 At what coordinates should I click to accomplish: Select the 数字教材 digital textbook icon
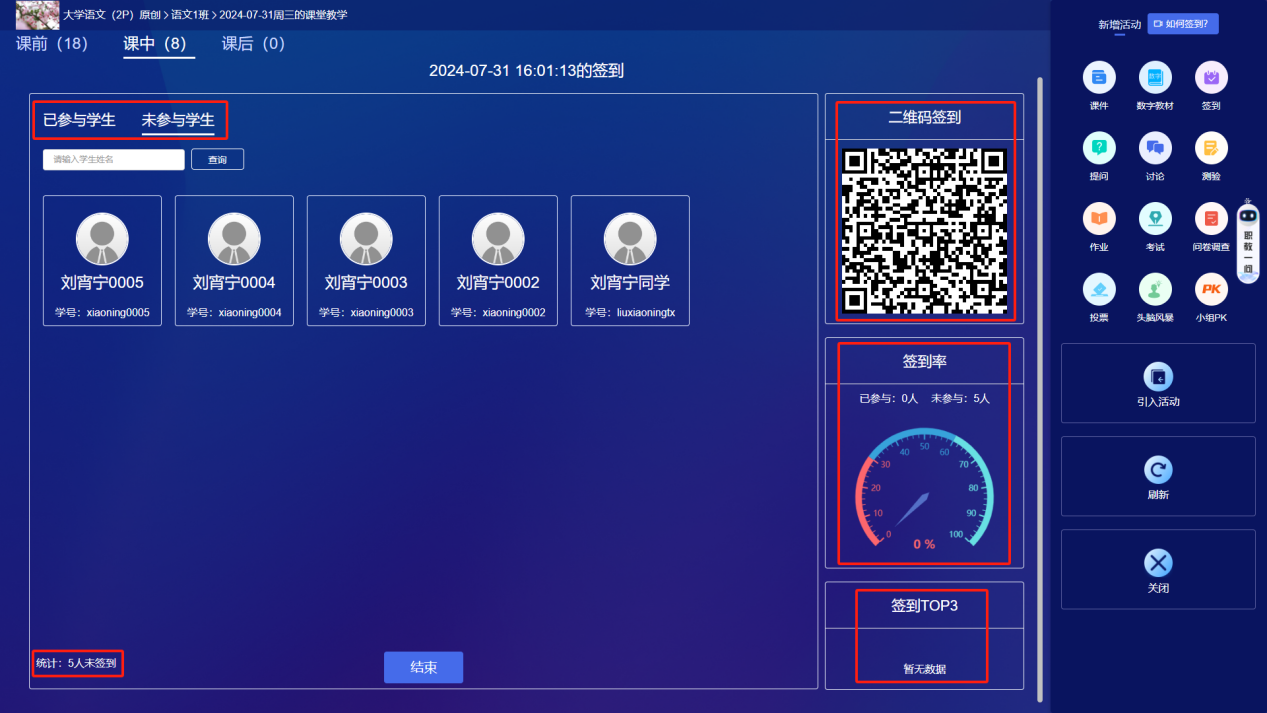tap(1155, 79)
